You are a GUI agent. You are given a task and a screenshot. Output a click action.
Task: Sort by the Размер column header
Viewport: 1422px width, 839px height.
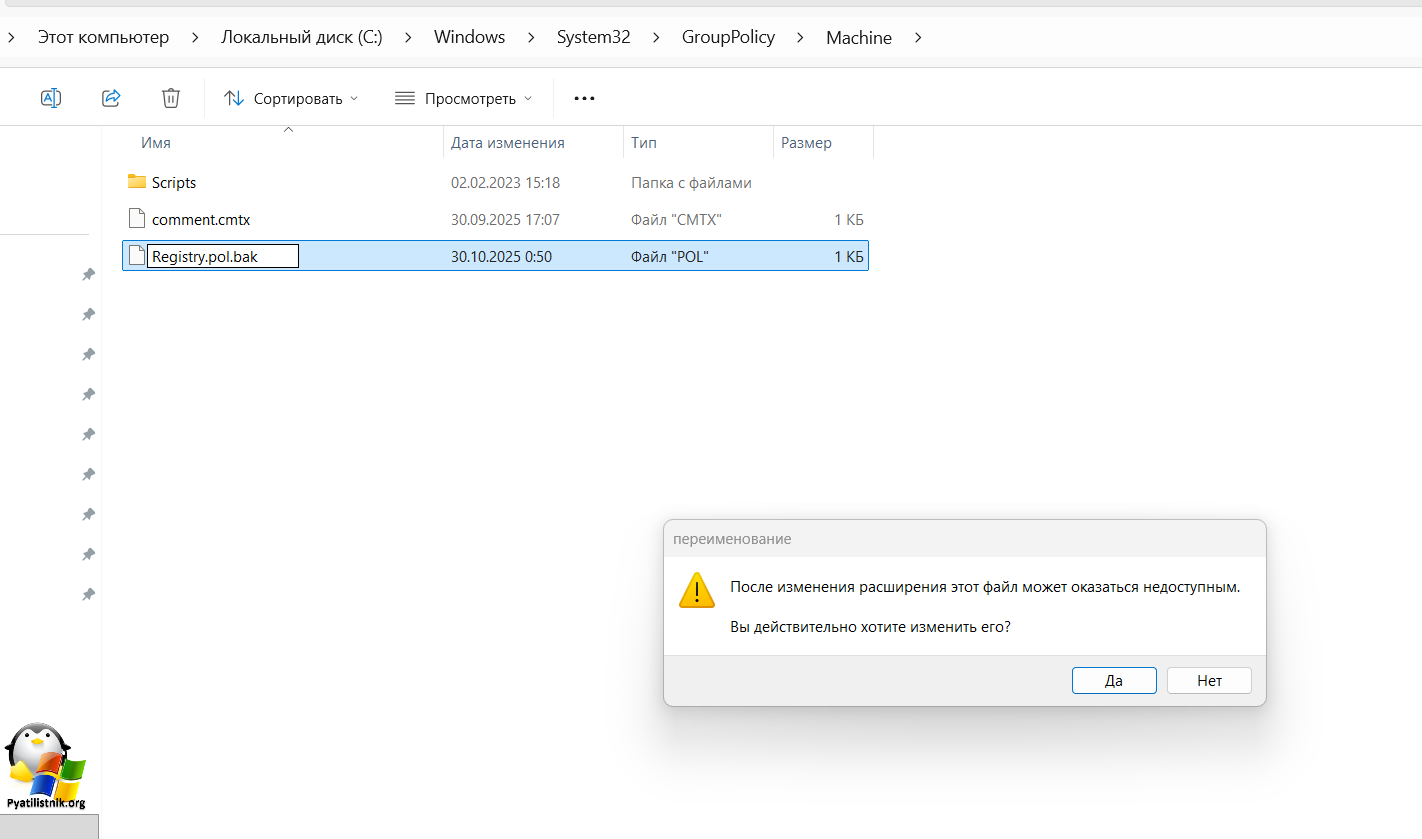[806, 143]
